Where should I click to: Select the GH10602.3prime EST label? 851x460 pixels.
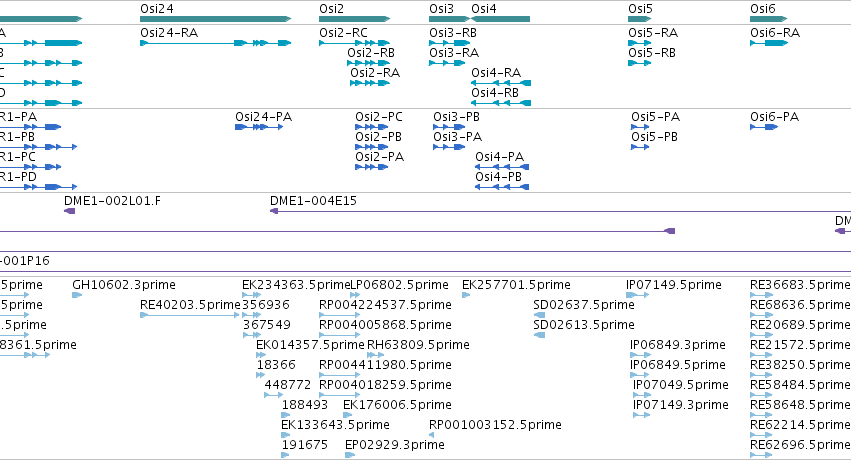[124, 285]
